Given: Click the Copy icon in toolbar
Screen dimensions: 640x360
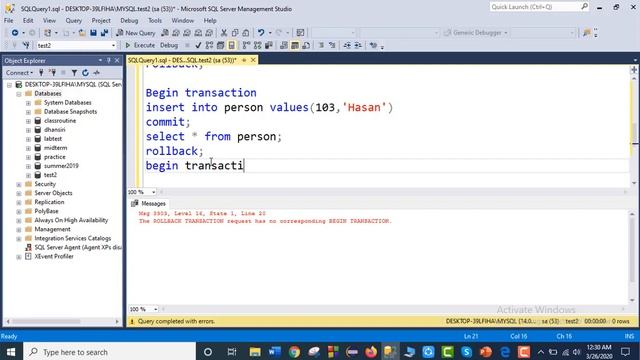Looking at the screenshot, I should click(x=235, y=33).
